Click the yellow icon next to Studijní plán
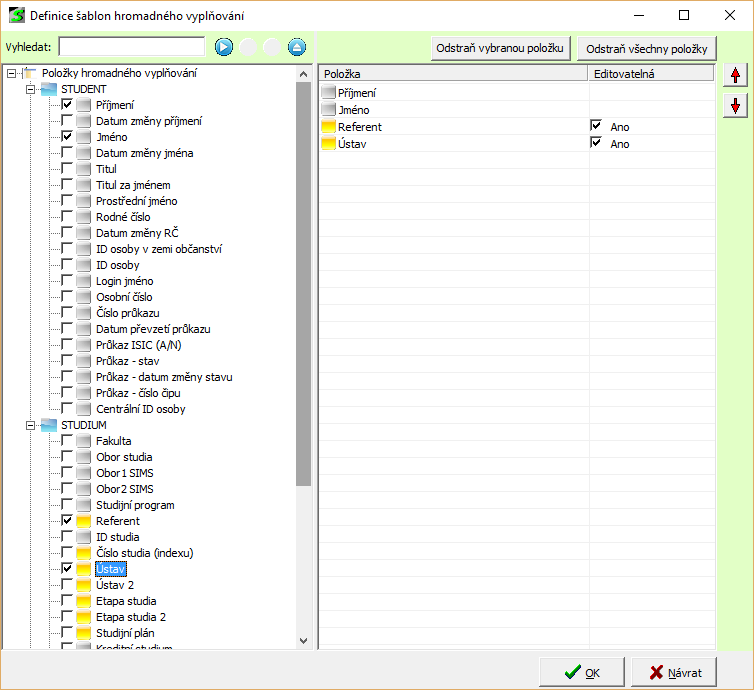The image size is (754, 690). pos(84,633)
